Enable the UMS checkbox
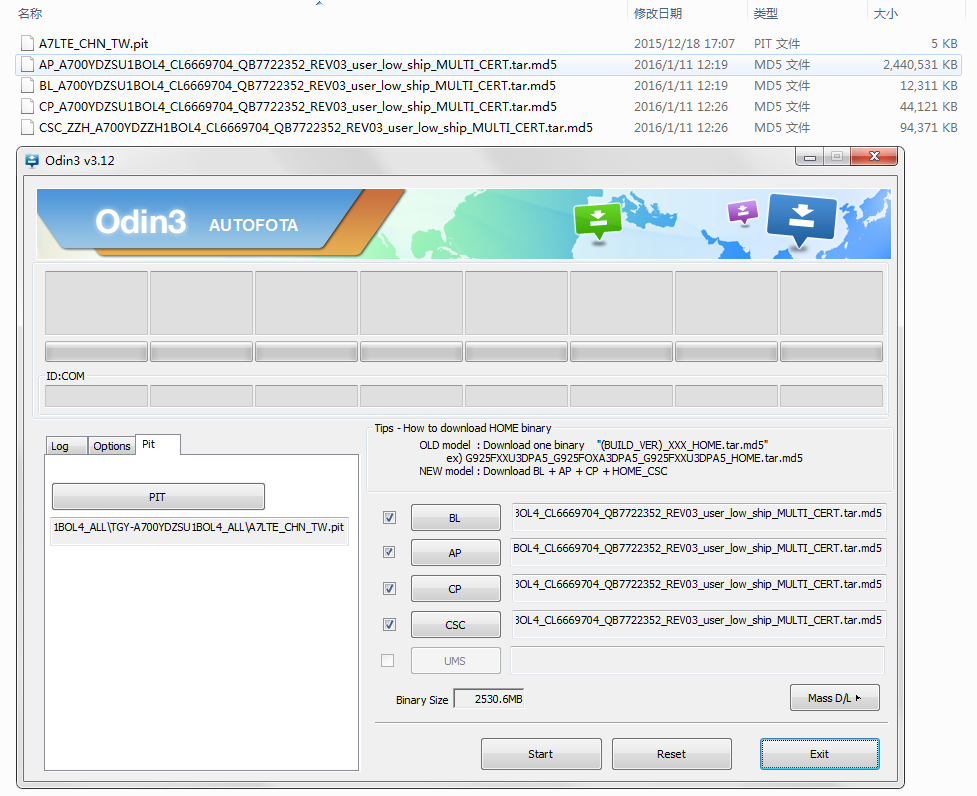 pos(388,661)
